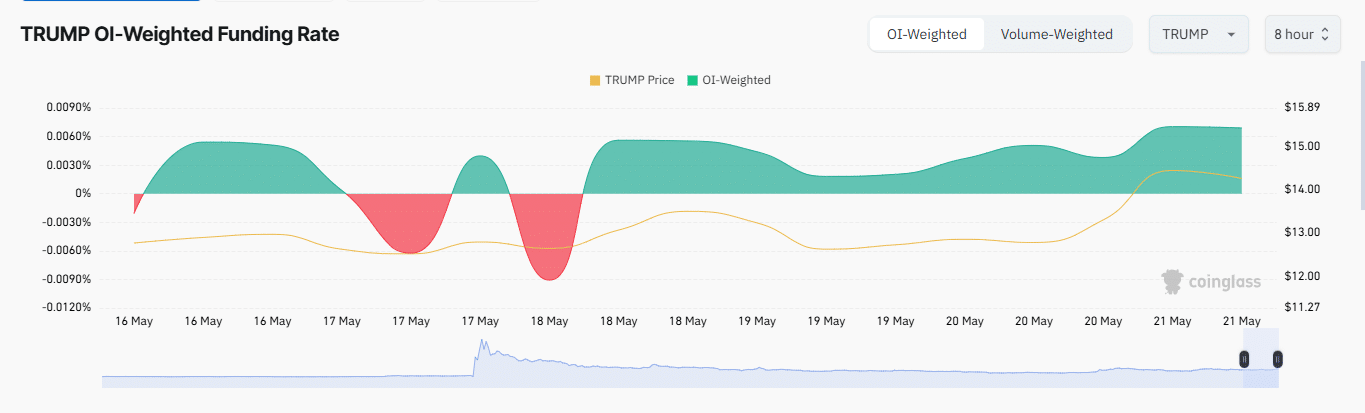Click the left range slider handle
1365x413 pixels.
pyautogui.click(x=1245, y=358)
